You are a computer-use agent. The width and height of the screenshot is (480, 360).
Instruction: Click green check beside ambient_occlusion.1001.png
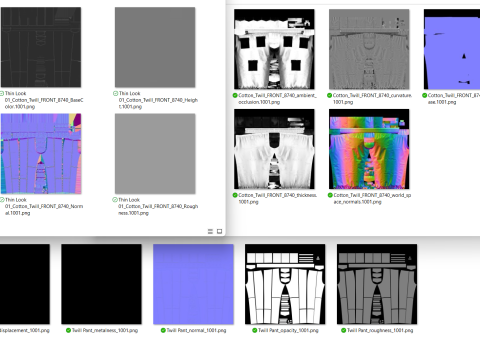click(235, 95)
